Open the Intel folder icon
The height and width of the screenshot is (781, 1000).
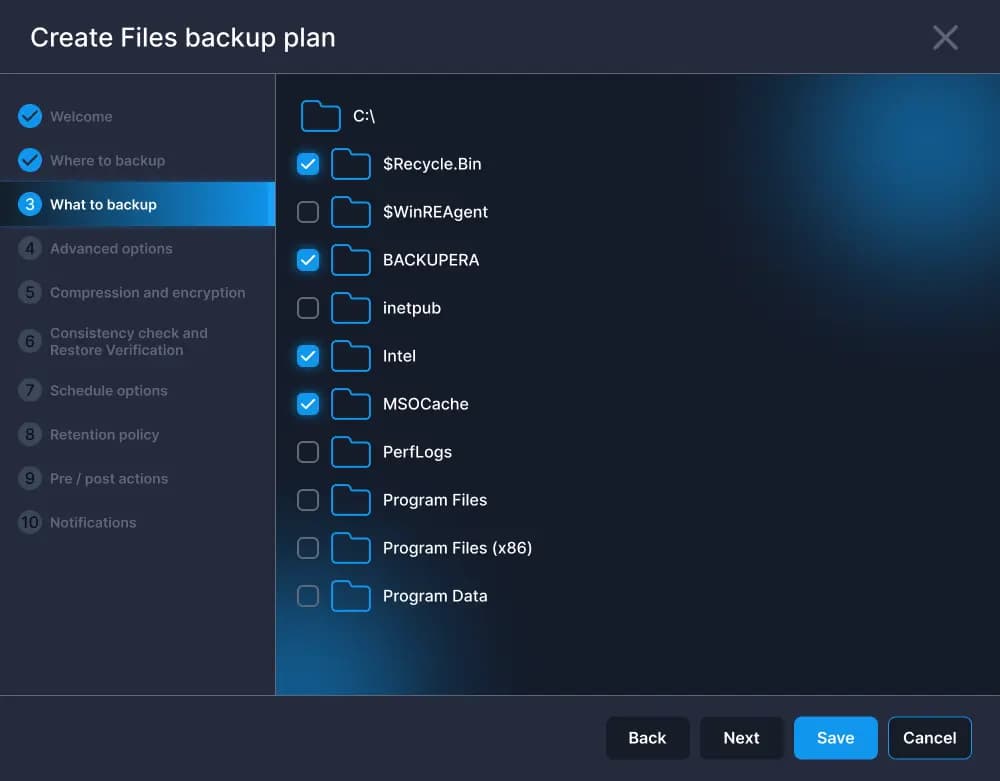[x=351, y=356]
